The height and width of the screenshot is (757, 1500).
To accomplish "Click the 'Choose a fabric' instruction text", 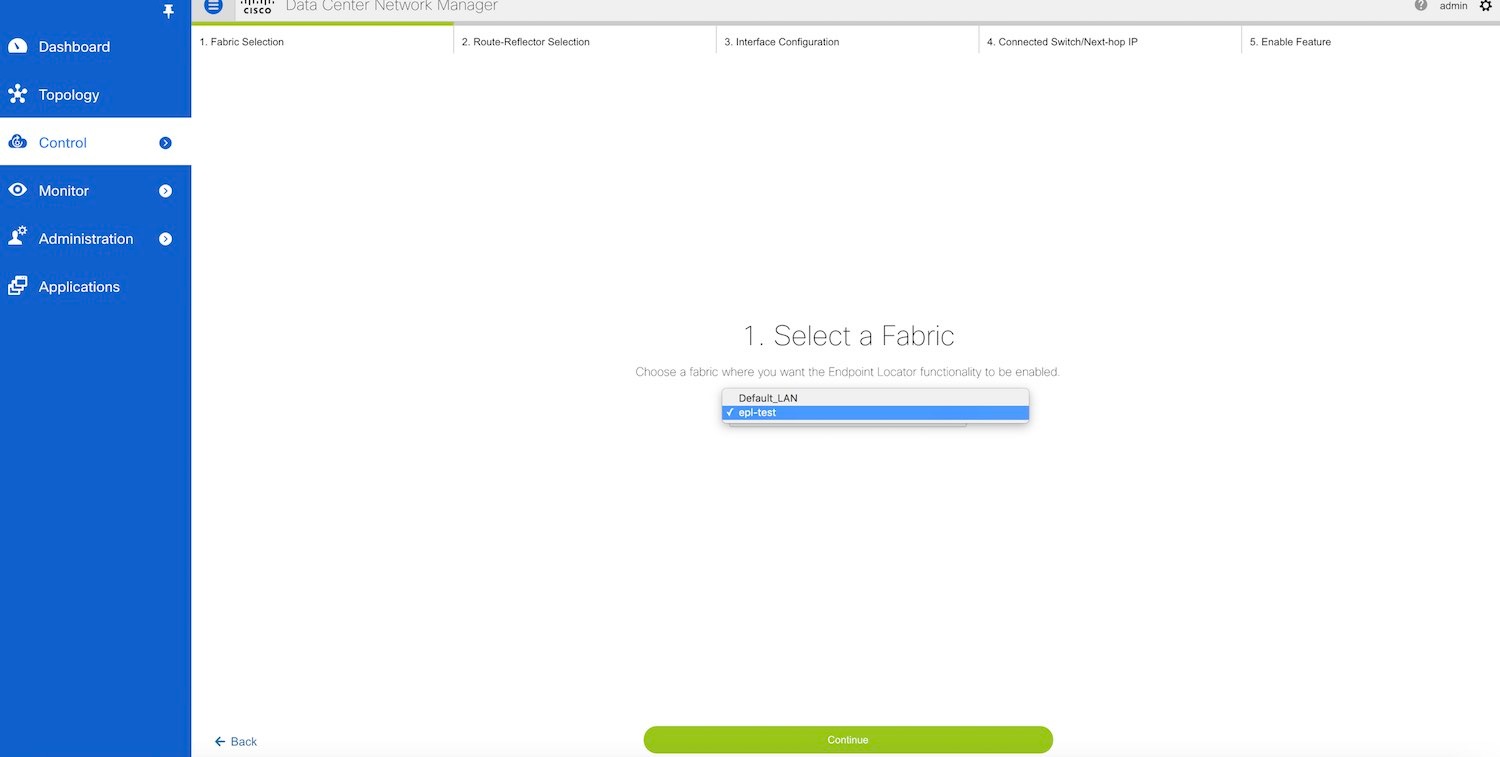I will [x=847, y=372].
